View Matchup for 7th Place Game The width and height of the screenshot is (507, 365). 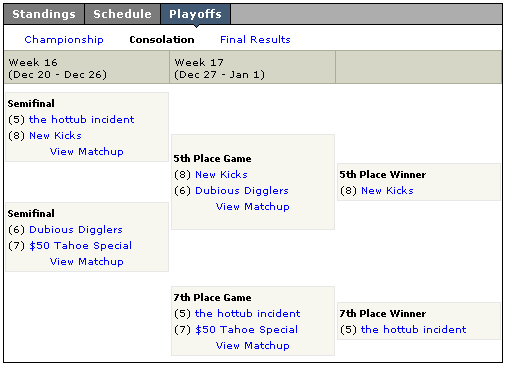click(x=253, y=345)
